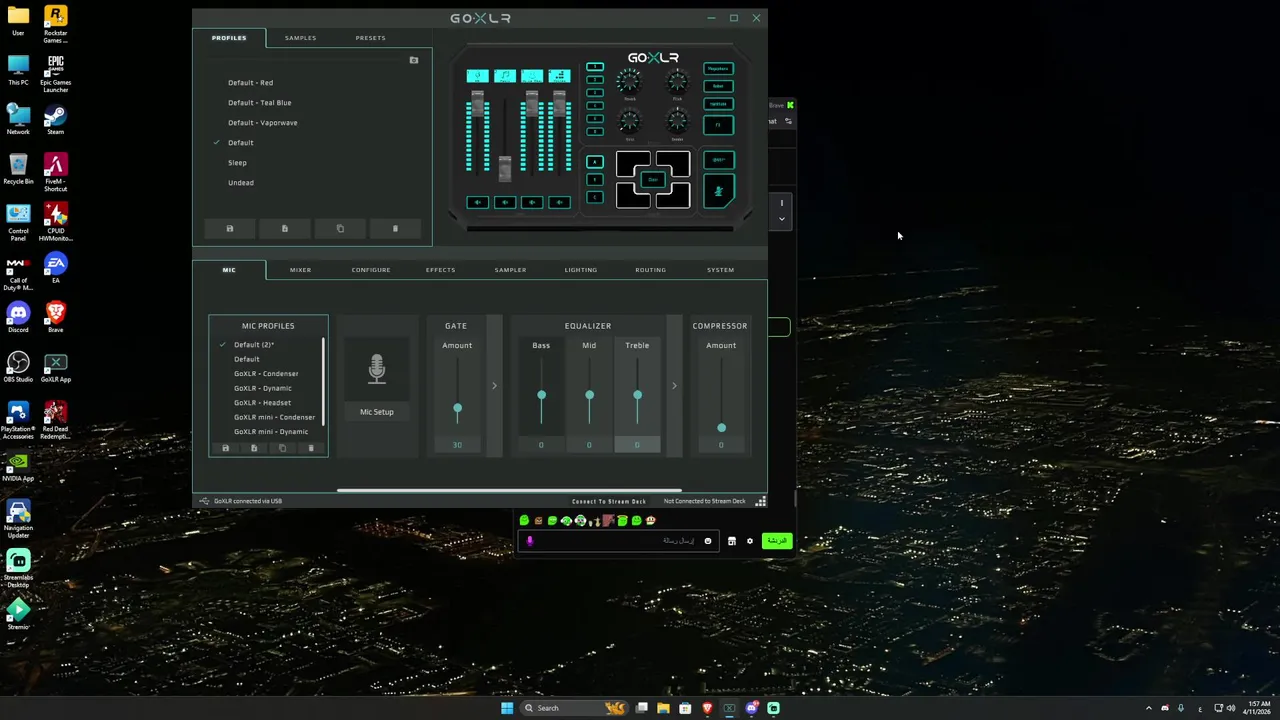
Task: Click the delete profile icon in Profiles panel
Action: 395,229
